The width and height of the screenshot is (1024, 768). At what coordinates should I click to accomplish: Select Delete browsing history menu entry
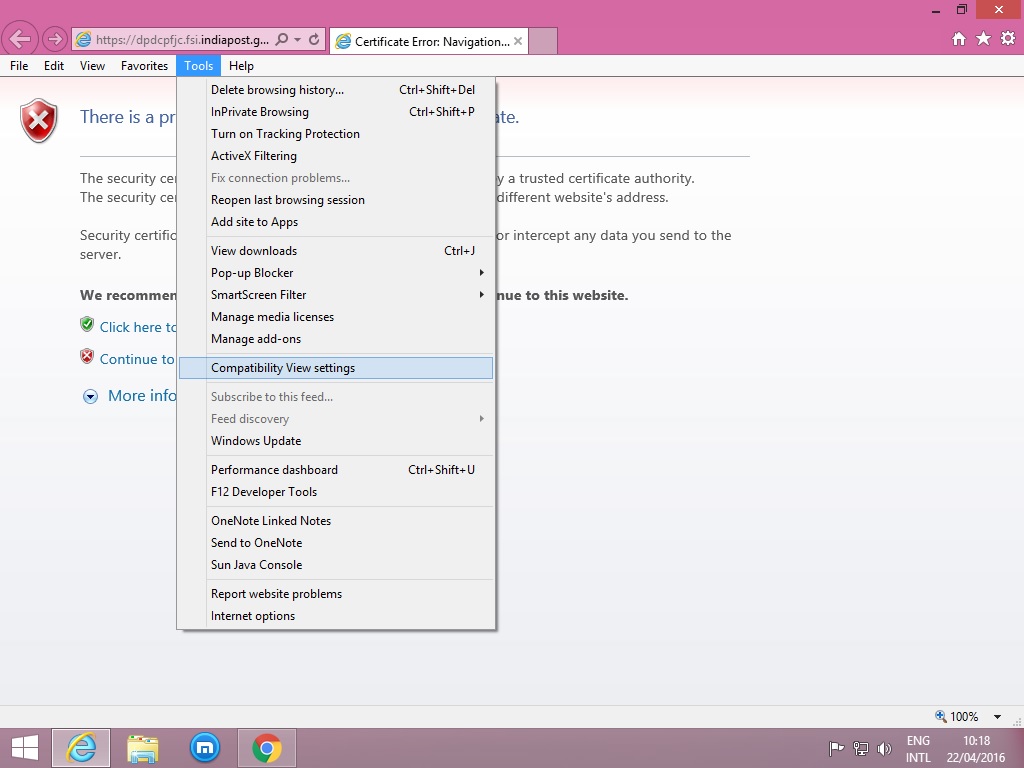click(277, 90)
